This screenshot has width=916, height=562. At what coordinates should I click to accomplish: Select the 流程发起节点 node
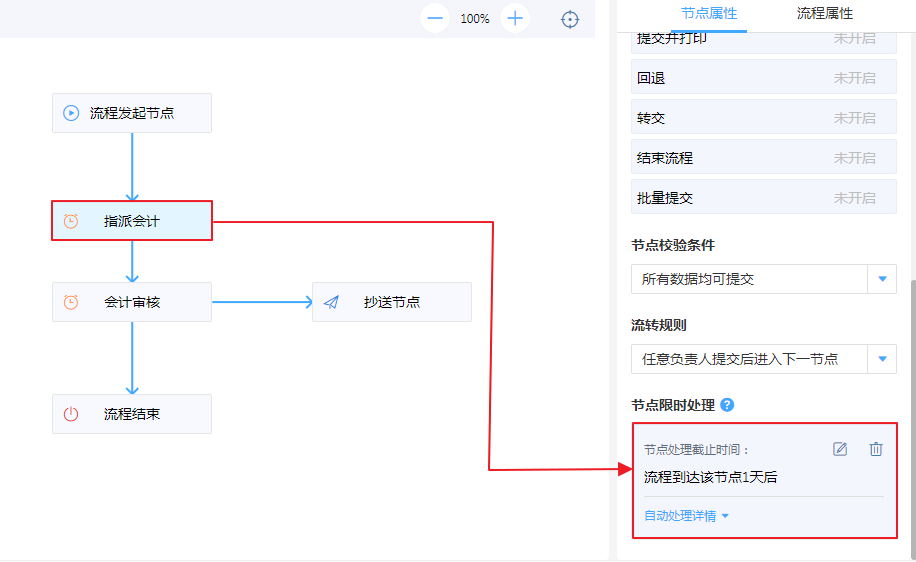point(132,113)
